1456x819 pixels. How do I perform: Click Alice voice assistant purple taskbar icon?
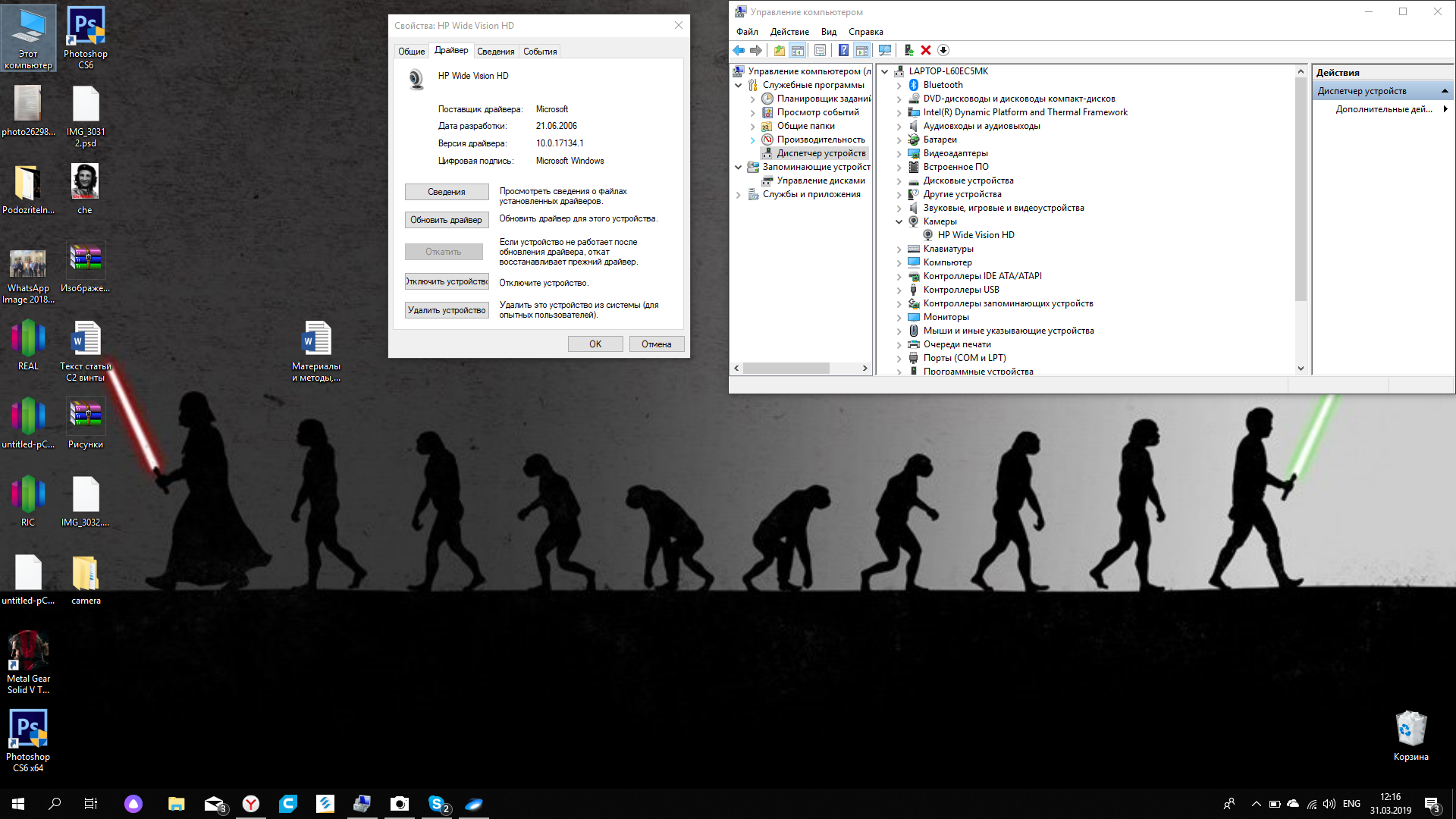coord(133,804)
